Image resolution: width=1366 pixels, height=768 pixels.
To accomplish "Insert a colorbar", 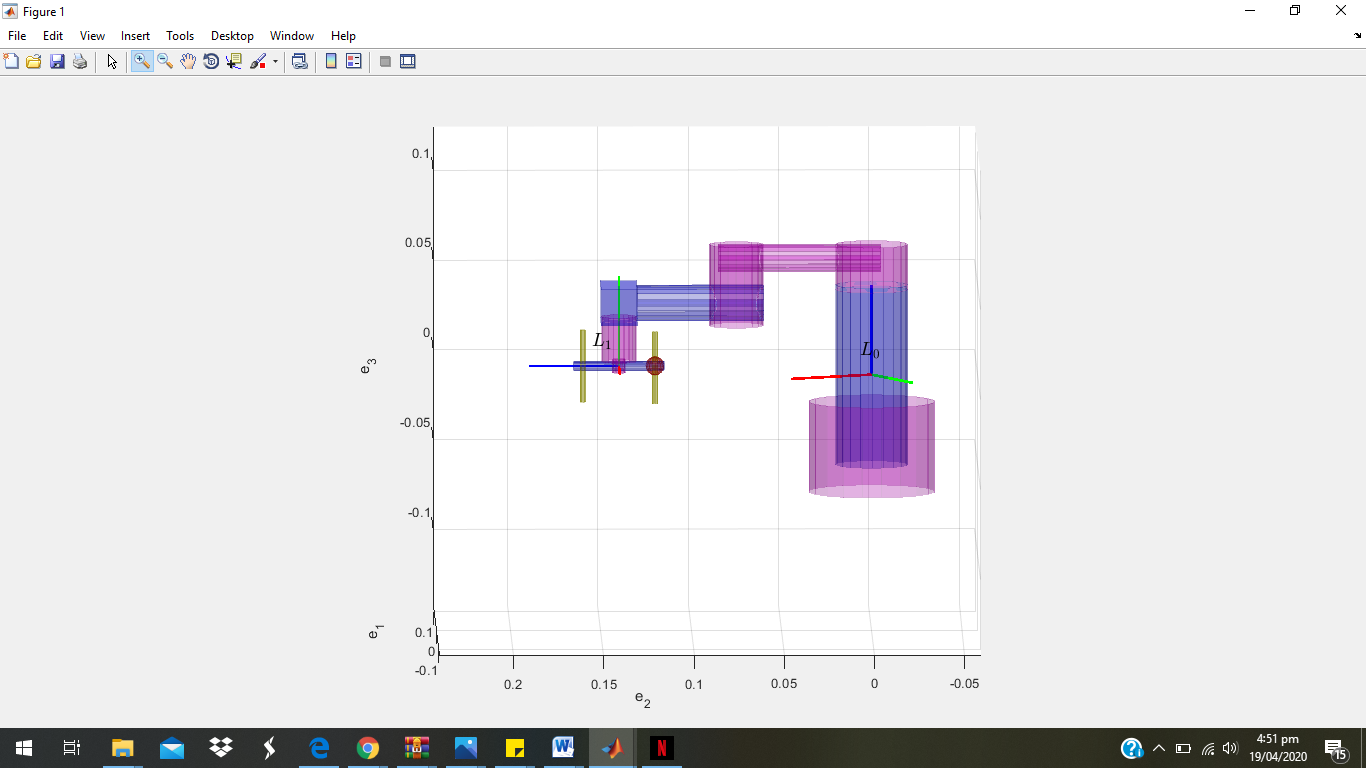I will point(330,61).
